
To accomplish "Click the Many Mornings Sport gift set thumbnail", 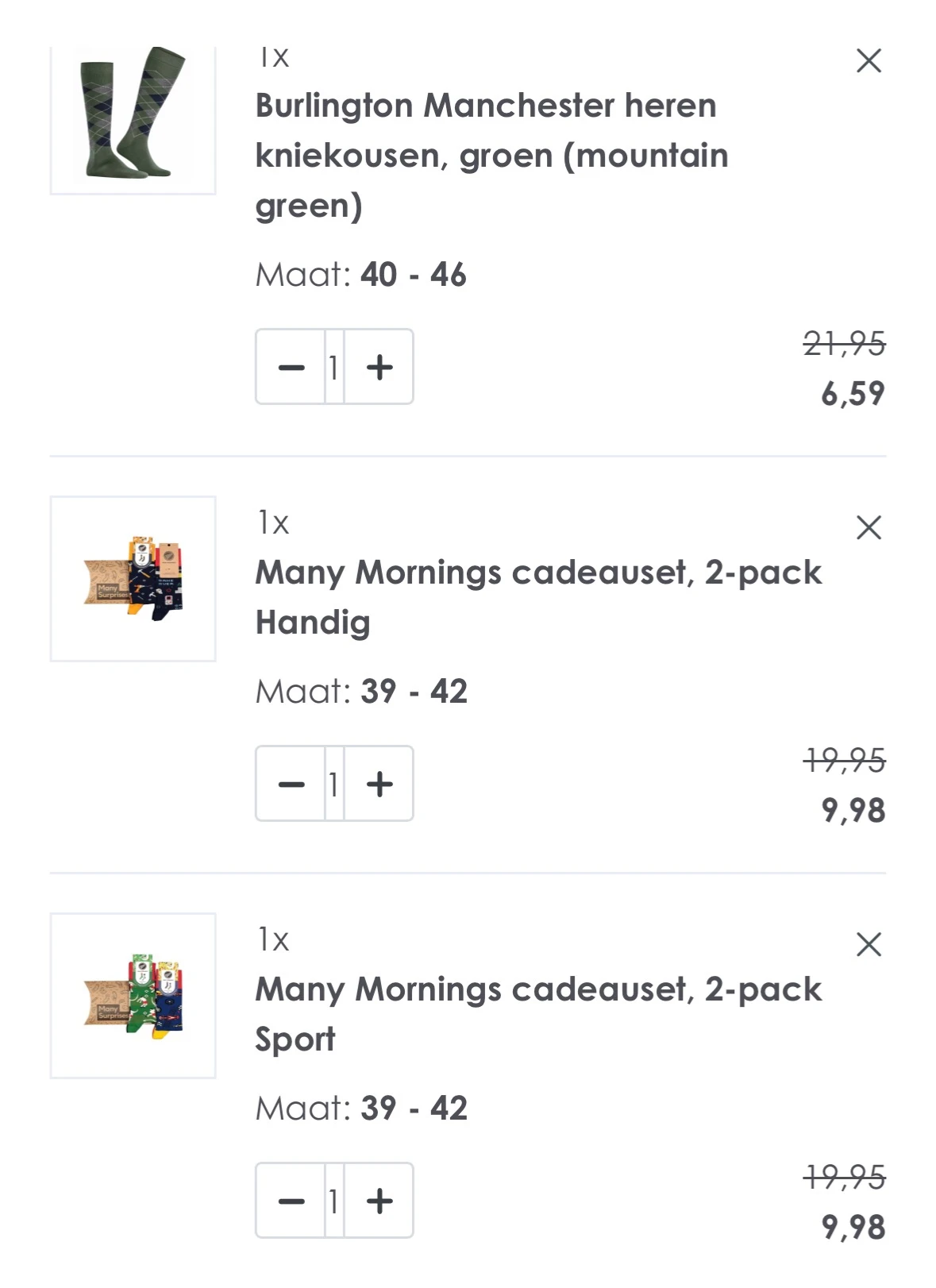I will 133,996.
